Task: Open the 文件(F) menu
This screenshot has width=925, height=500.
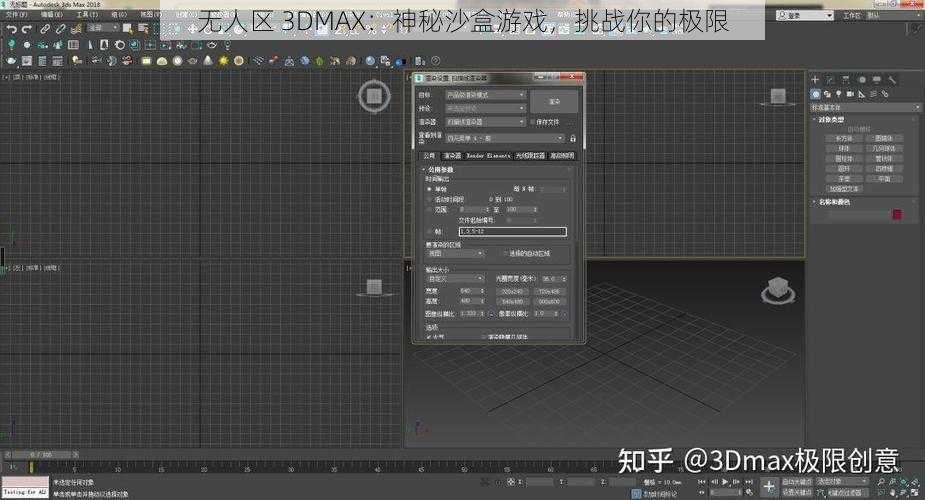Action: pyautogui.click(x=17, y=14)
